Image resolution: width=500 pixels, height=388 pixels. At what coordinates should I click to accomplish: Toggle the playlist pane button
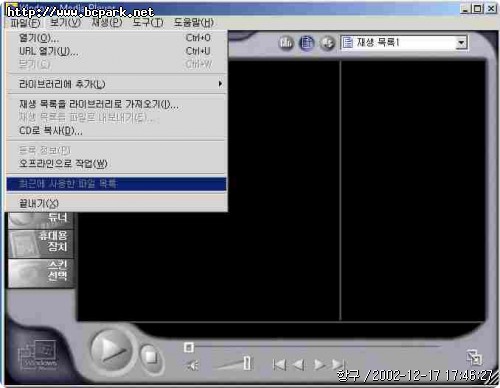pos(307,43)
